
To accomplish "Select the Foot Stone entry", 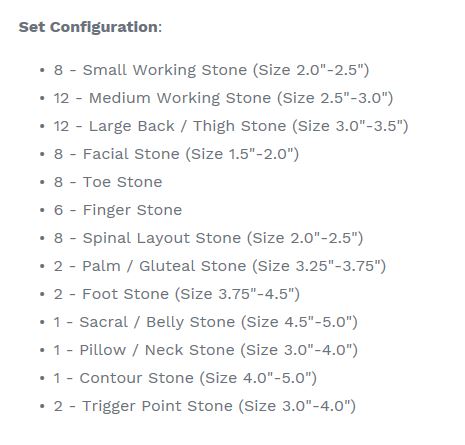I will tap(177, 294).
